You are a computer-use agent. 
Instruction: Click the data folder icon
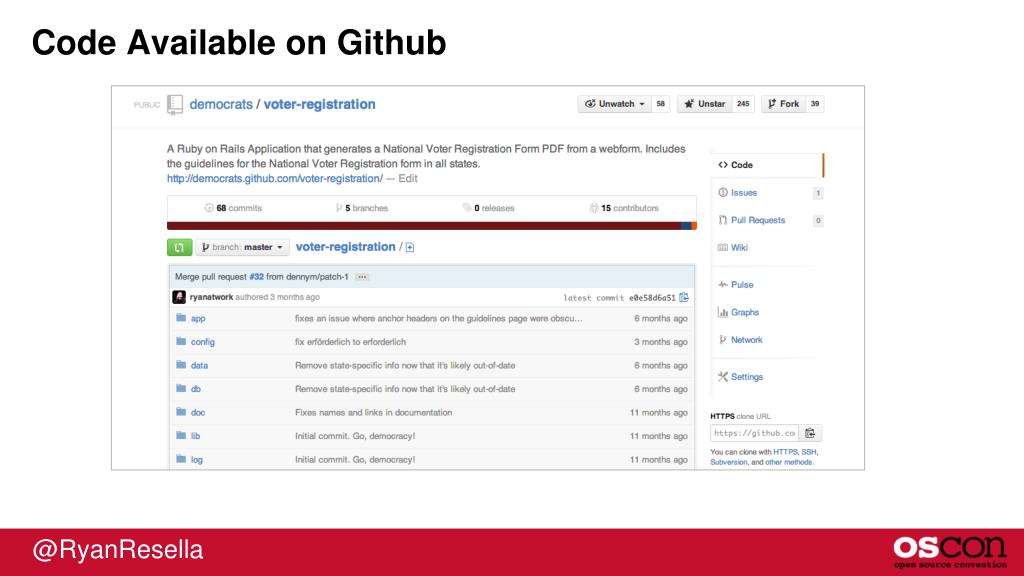click(x=181, y=365)
